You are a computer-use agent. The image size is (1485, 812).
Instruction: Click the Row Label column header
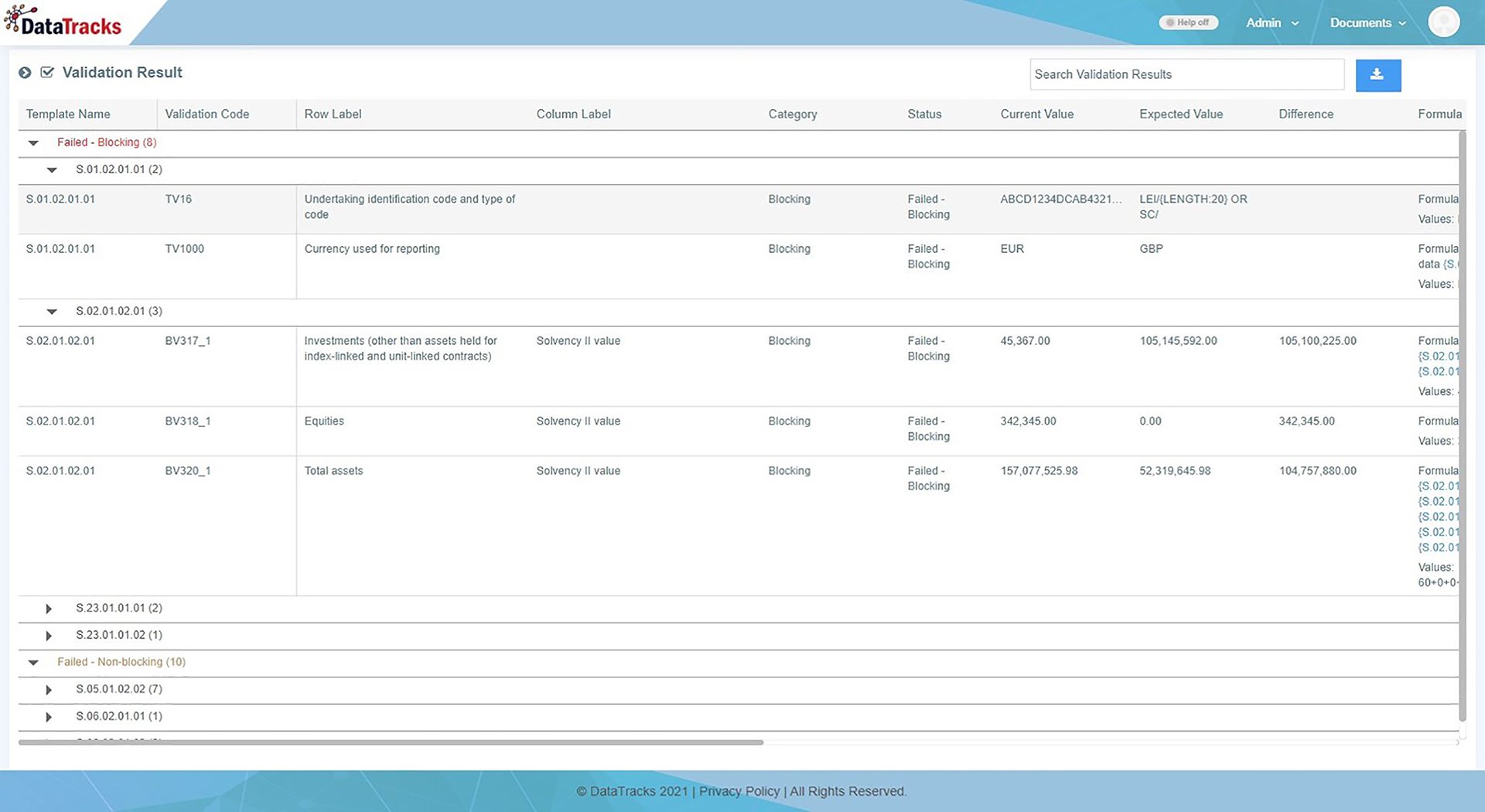tap(333, 114)
